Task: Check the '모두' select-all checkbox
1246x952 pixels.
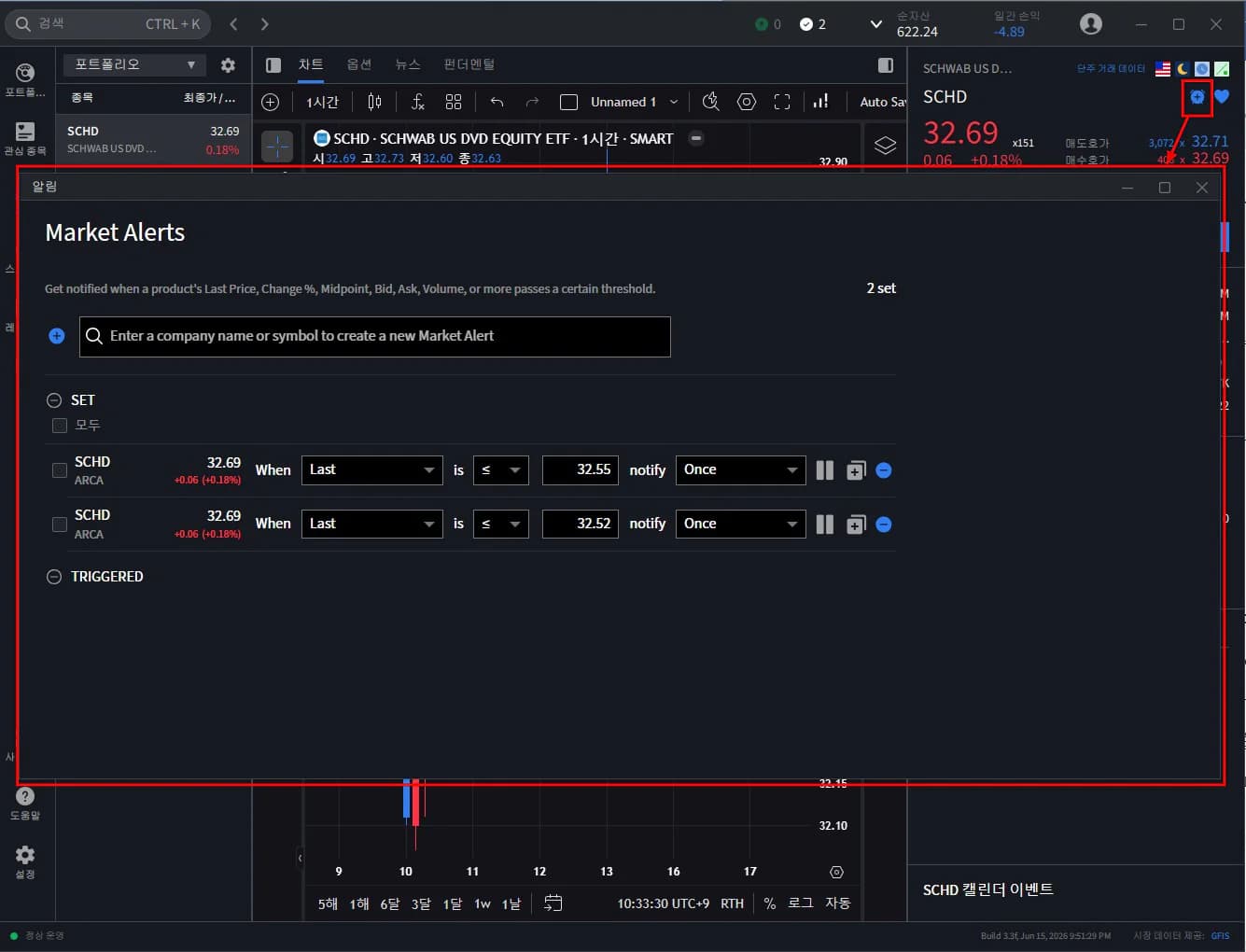Action: pos(60,426)
